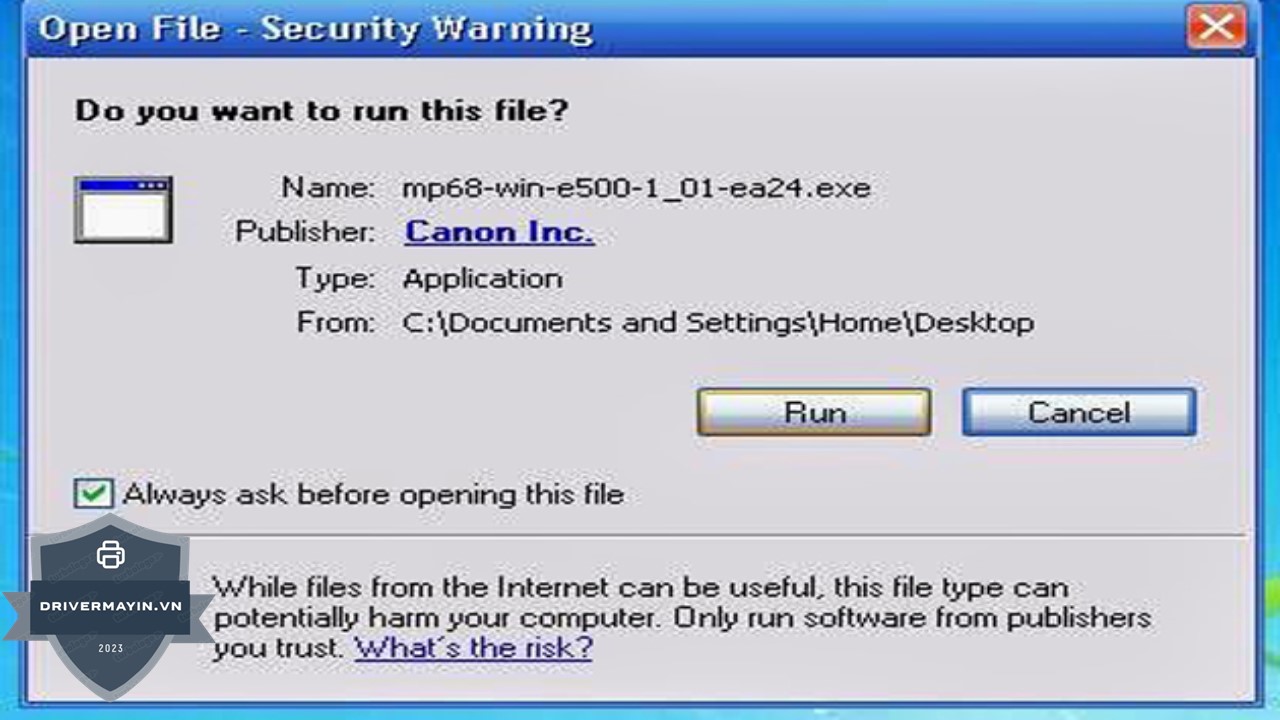Click the Name: field label

click(x=328, y=188)
